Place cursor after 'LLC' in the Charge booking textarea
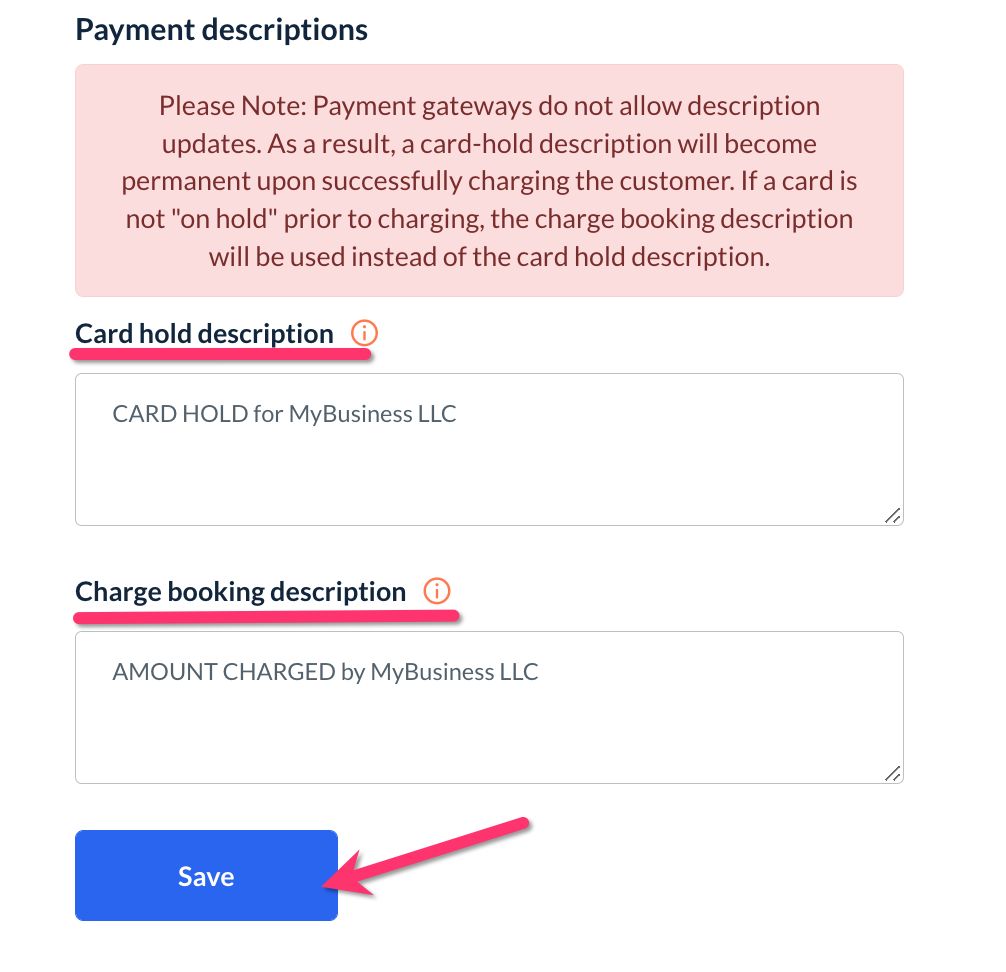The image size is (1006, 972). [x=541, y=671]
